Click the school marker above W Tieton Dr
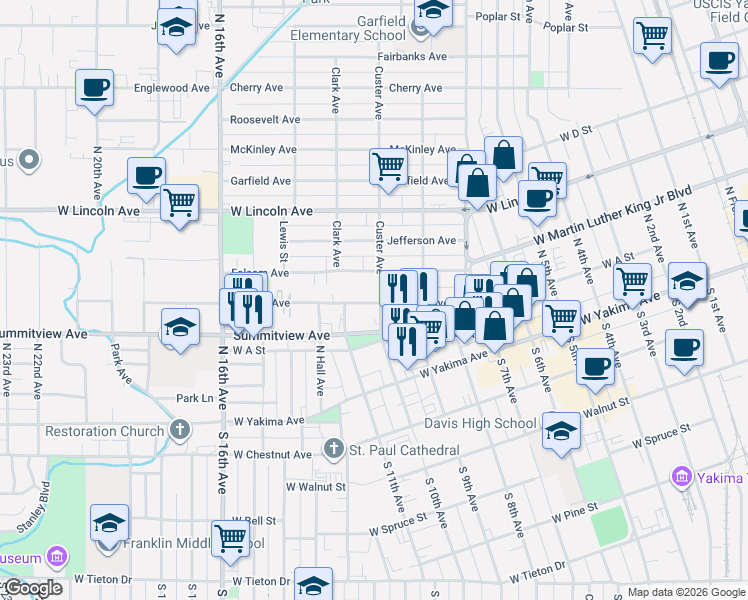Screen dimensions: 748x600 pos(313,583)
